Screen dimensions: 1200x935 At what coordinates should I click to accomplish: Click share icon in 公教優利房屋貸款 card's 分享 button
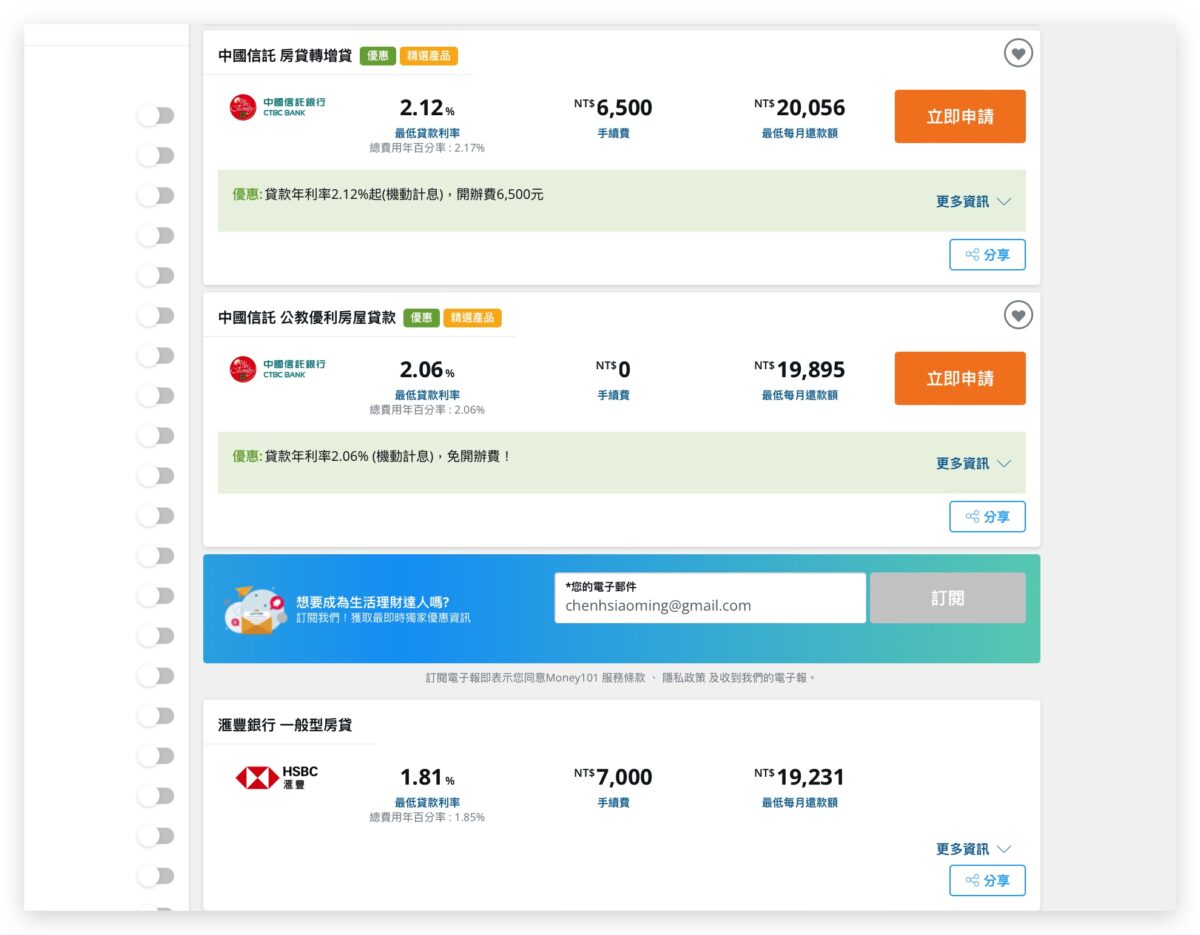[972, 517]
